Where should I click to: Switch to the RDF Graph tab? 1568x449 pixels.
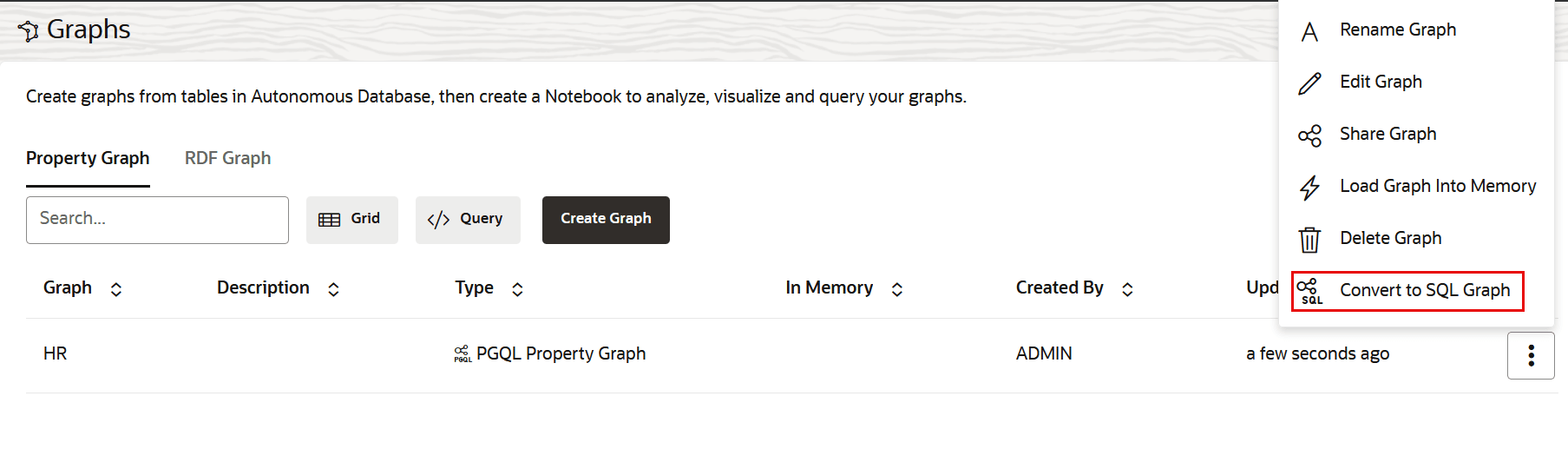pos(227,158)
